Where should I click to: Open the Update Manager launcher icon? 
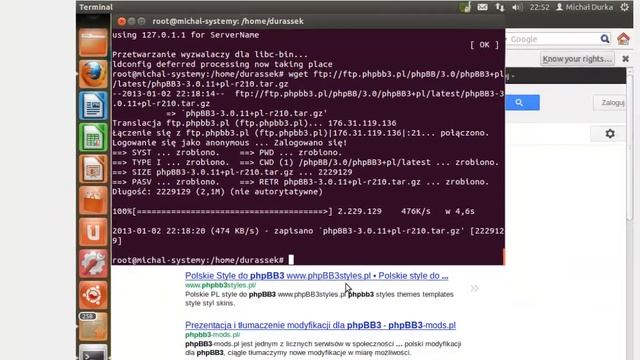tap(93, 295)
